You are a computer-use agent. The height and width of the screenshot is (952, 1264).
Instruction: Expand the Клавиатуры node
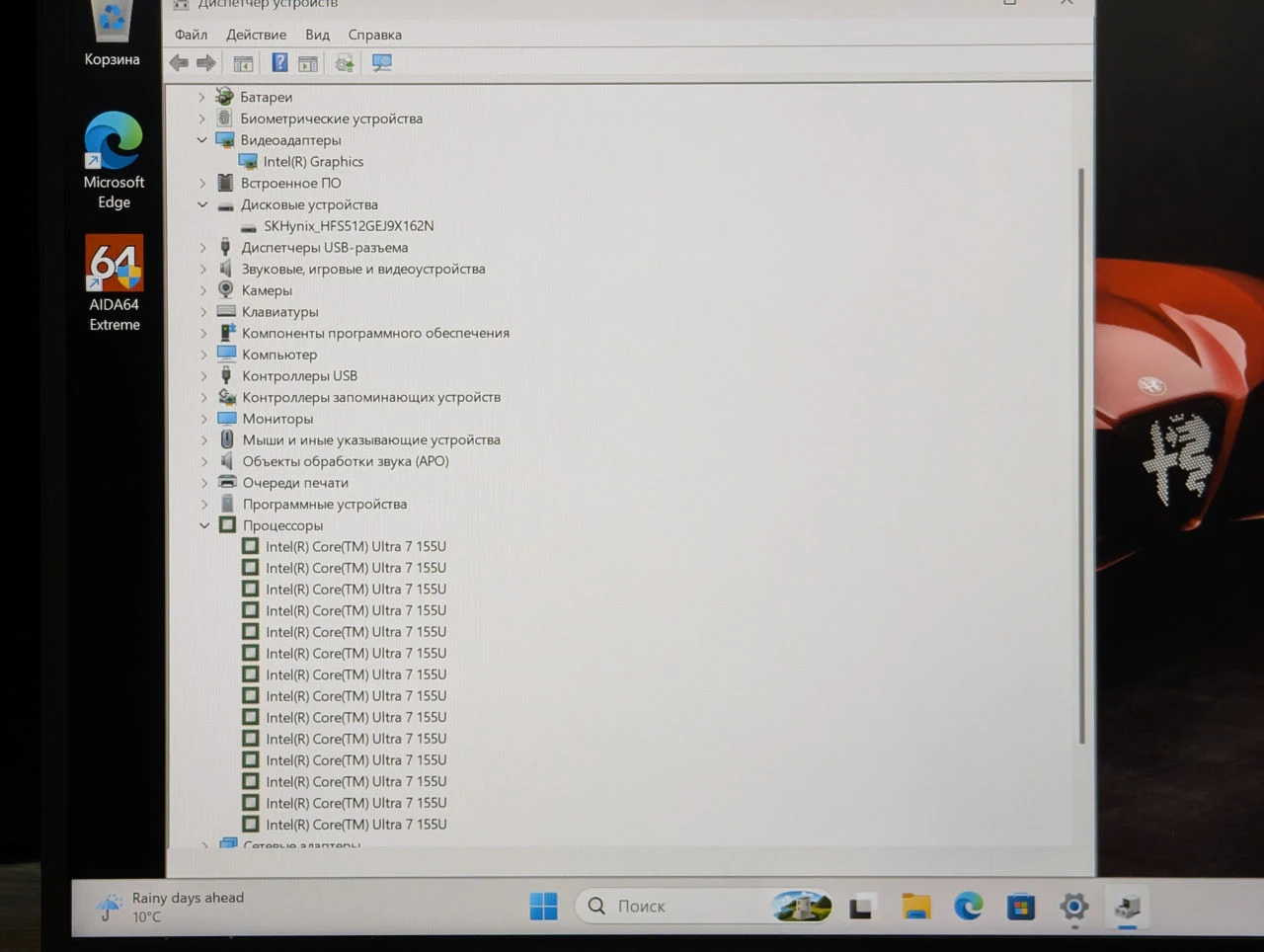tap(203, 312)
